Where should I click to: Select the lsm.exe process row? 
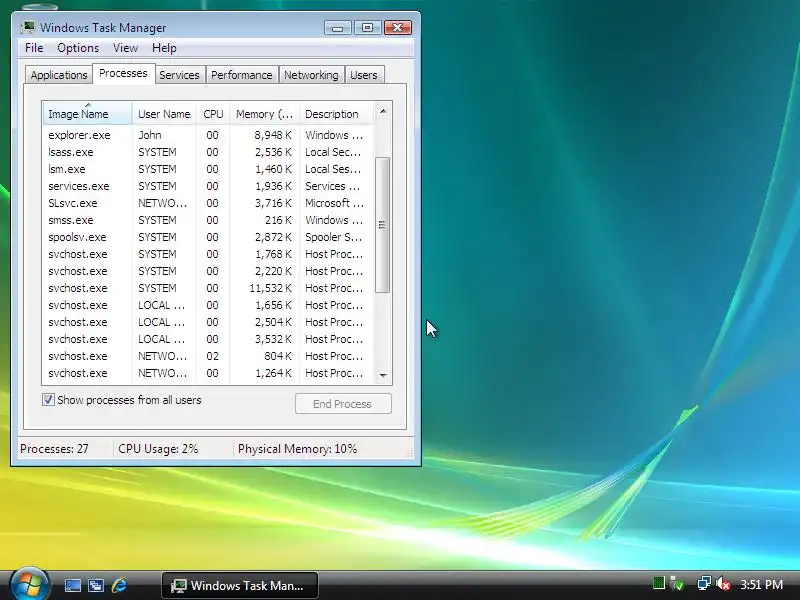209,169
